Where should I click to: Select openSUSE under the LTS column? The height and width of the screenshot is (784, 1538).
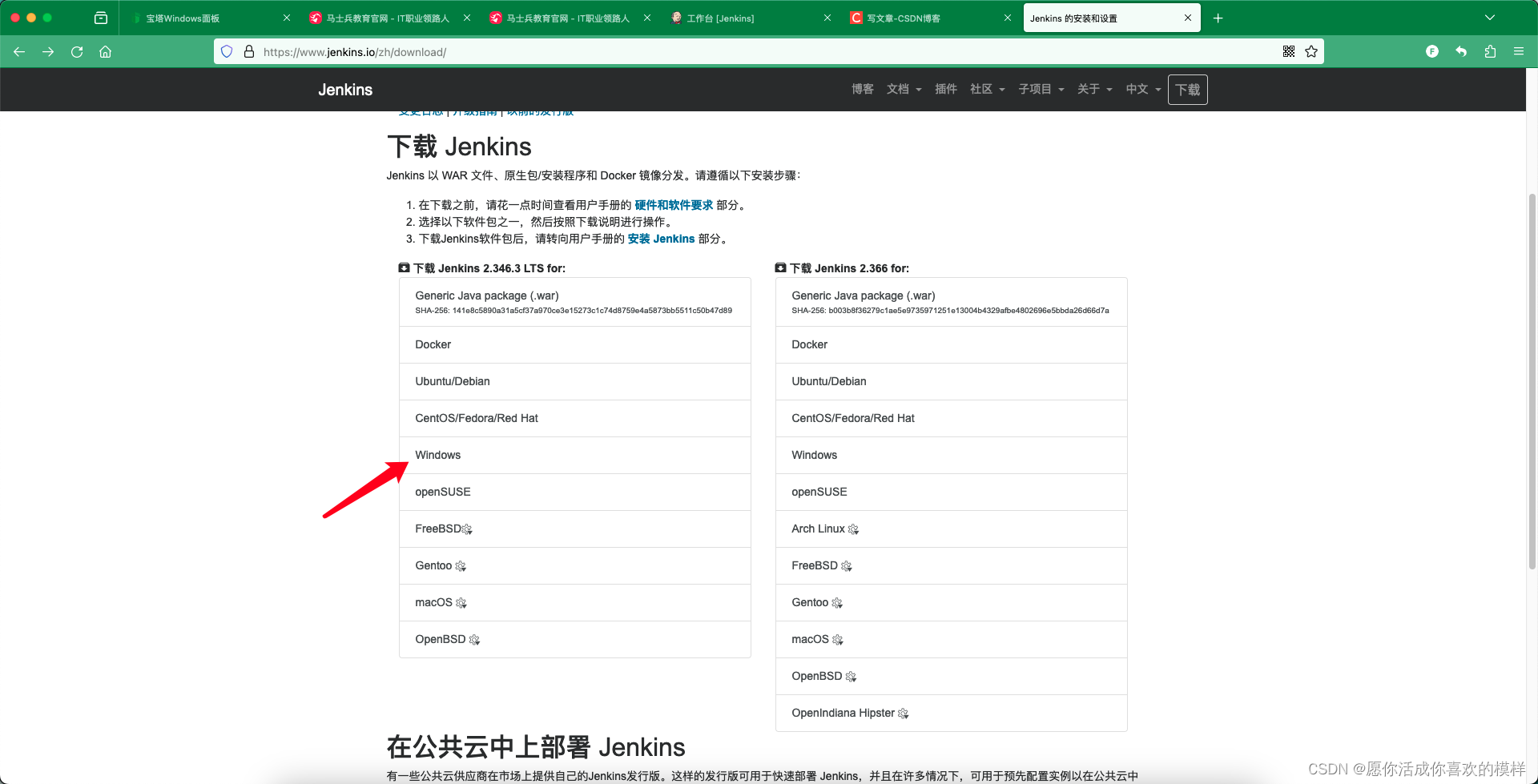[574, 492]
